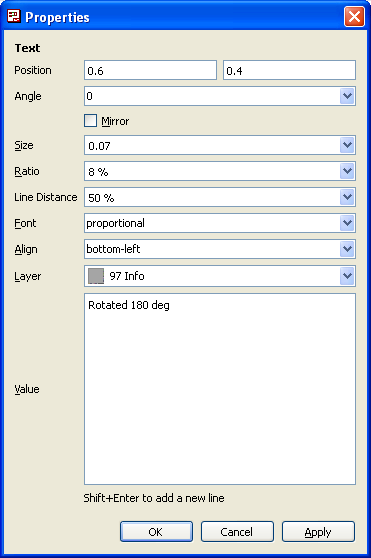
Task: Open the Font dropdown showing proportional
Action: [x=347, y=223]
